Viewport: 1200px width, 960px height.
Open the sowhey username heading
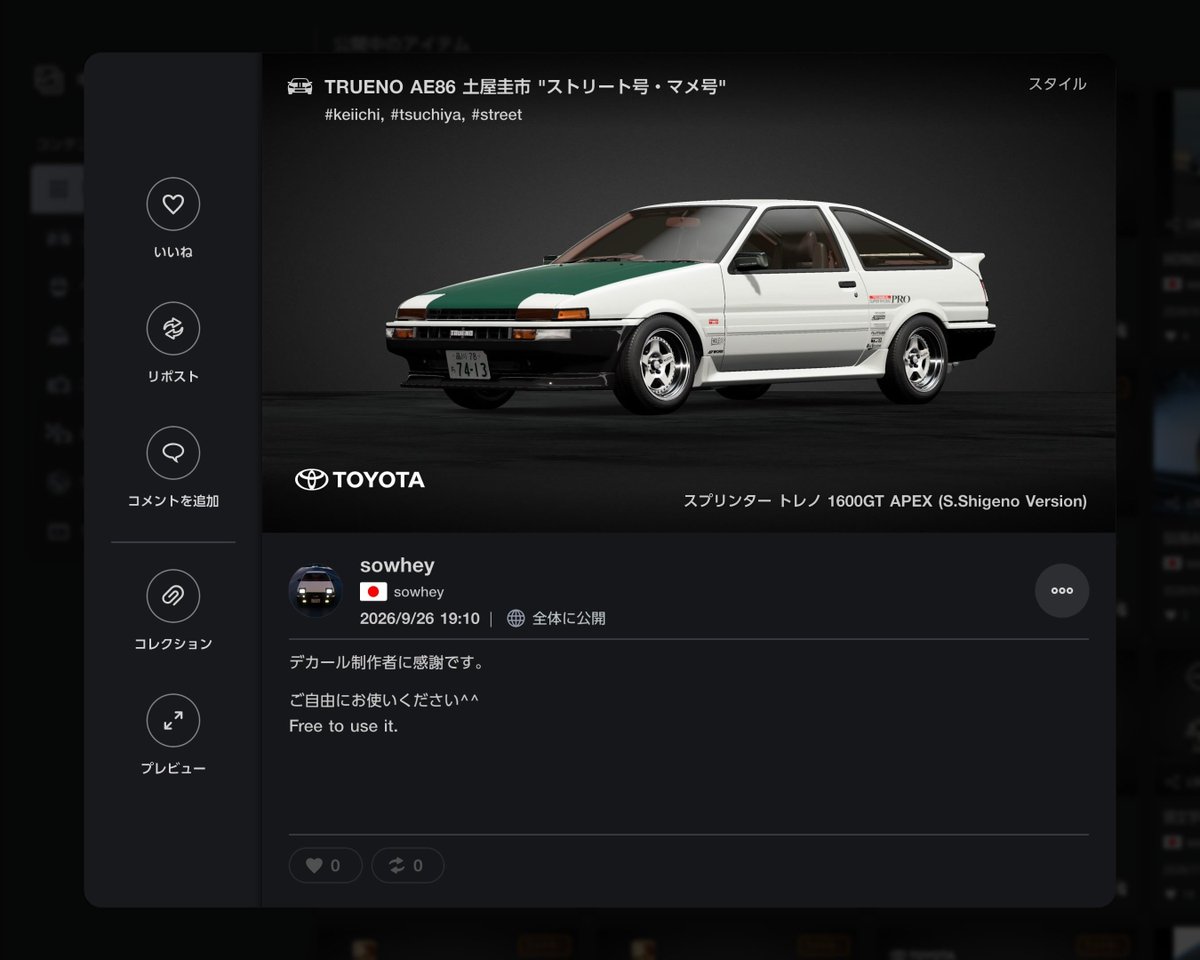click(x=397, y=565)
